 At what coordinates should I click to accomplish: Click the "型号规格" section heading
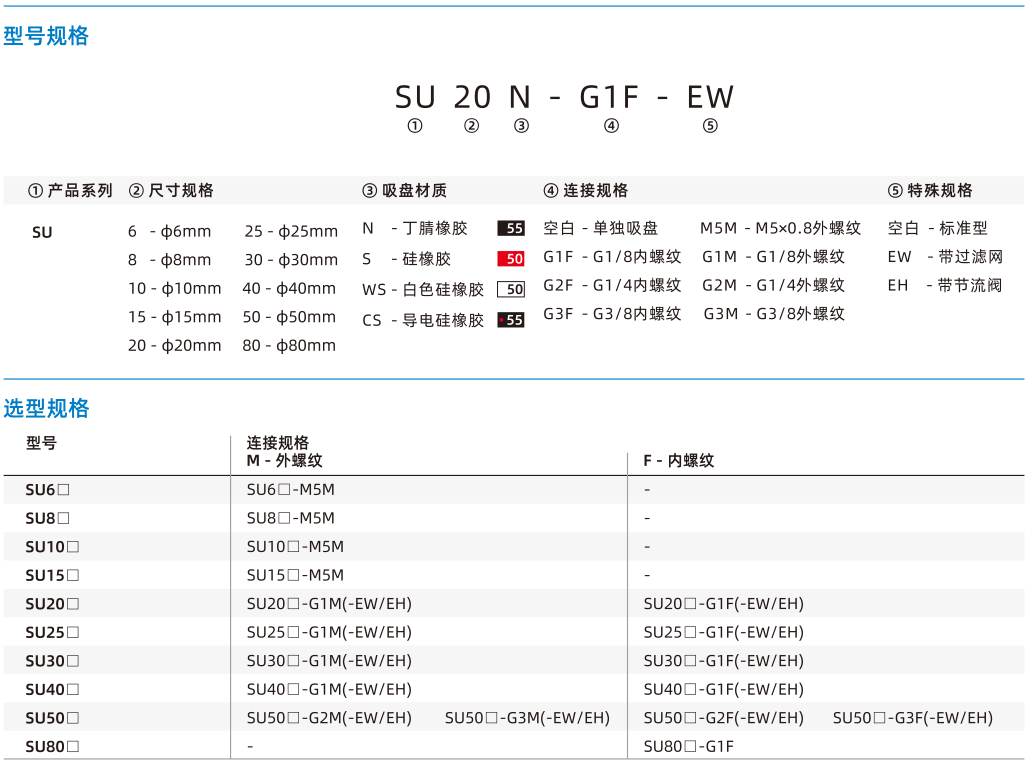click(x=46, y=36)
